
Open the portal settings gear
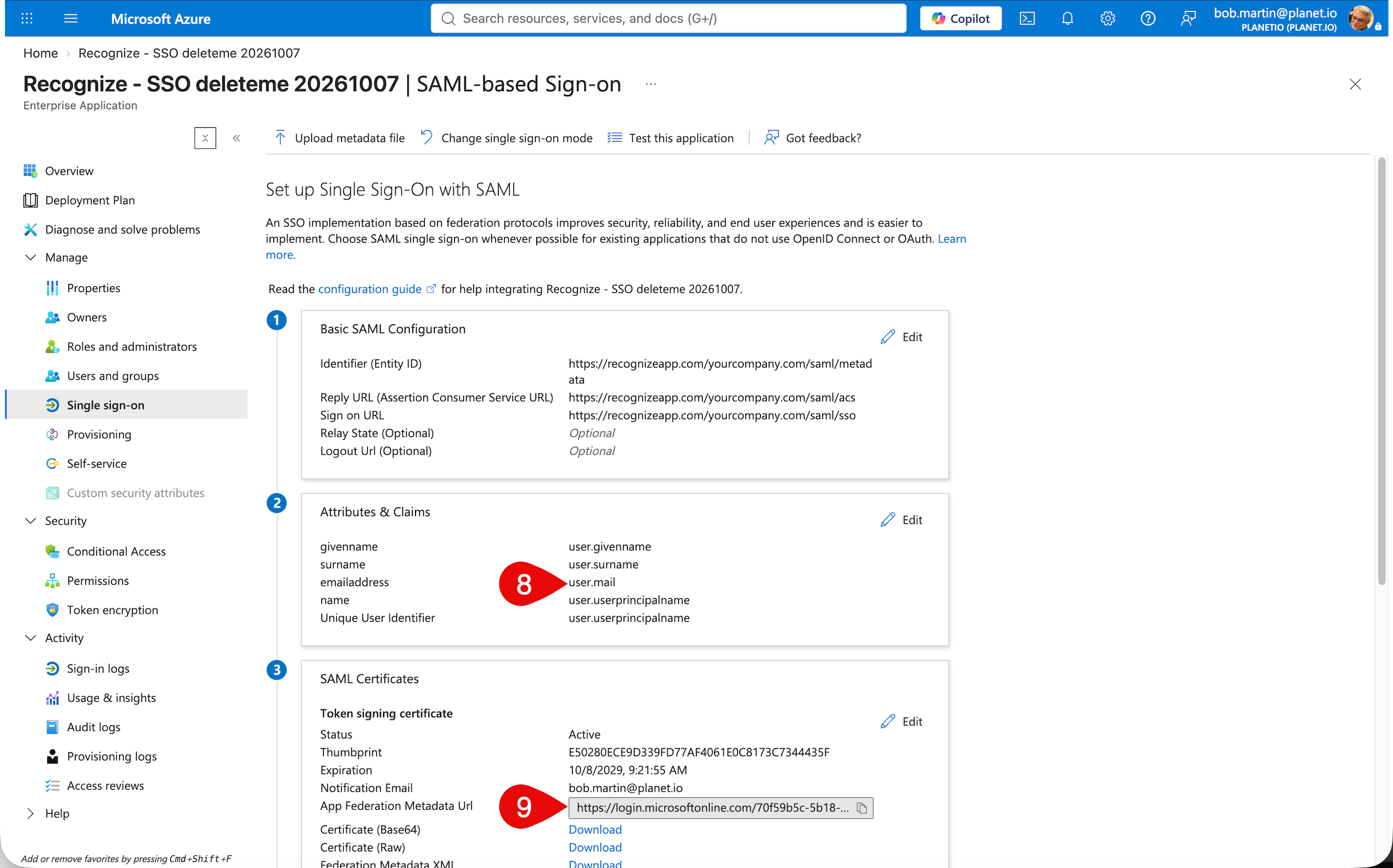coord(1108,18)
